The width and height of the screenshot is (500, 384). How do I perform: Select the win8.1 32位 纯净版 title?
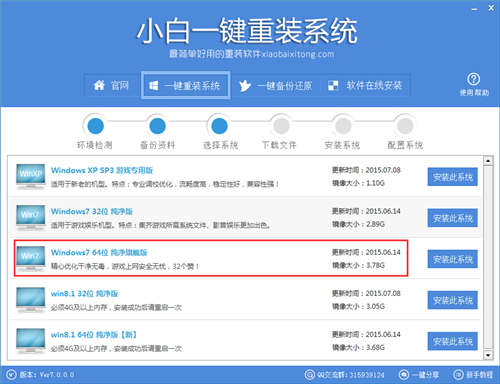click(84, 294)
